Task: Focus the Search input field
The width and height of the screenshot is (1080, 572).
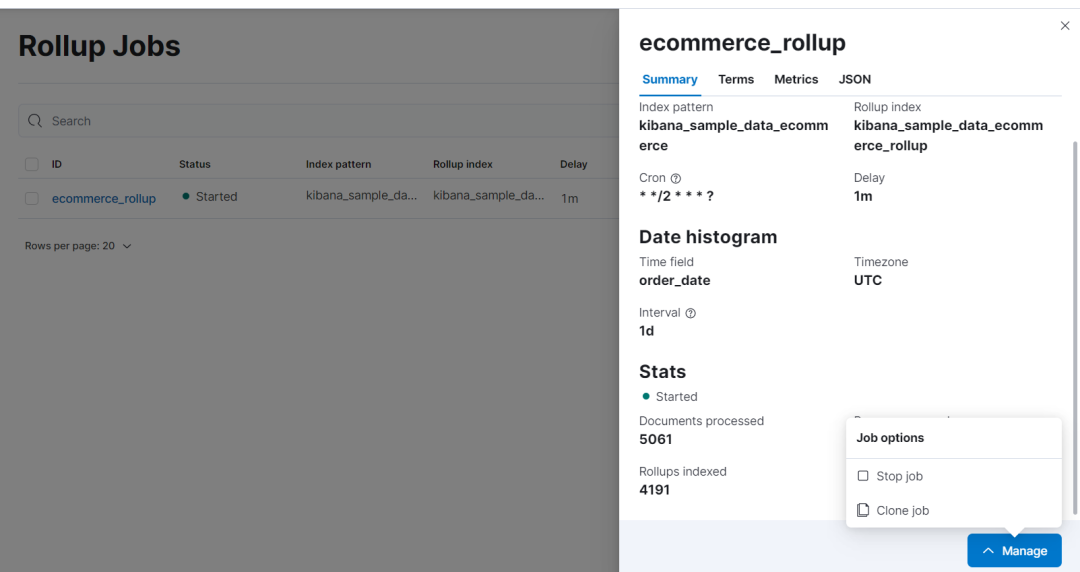Action: (319, 121)
